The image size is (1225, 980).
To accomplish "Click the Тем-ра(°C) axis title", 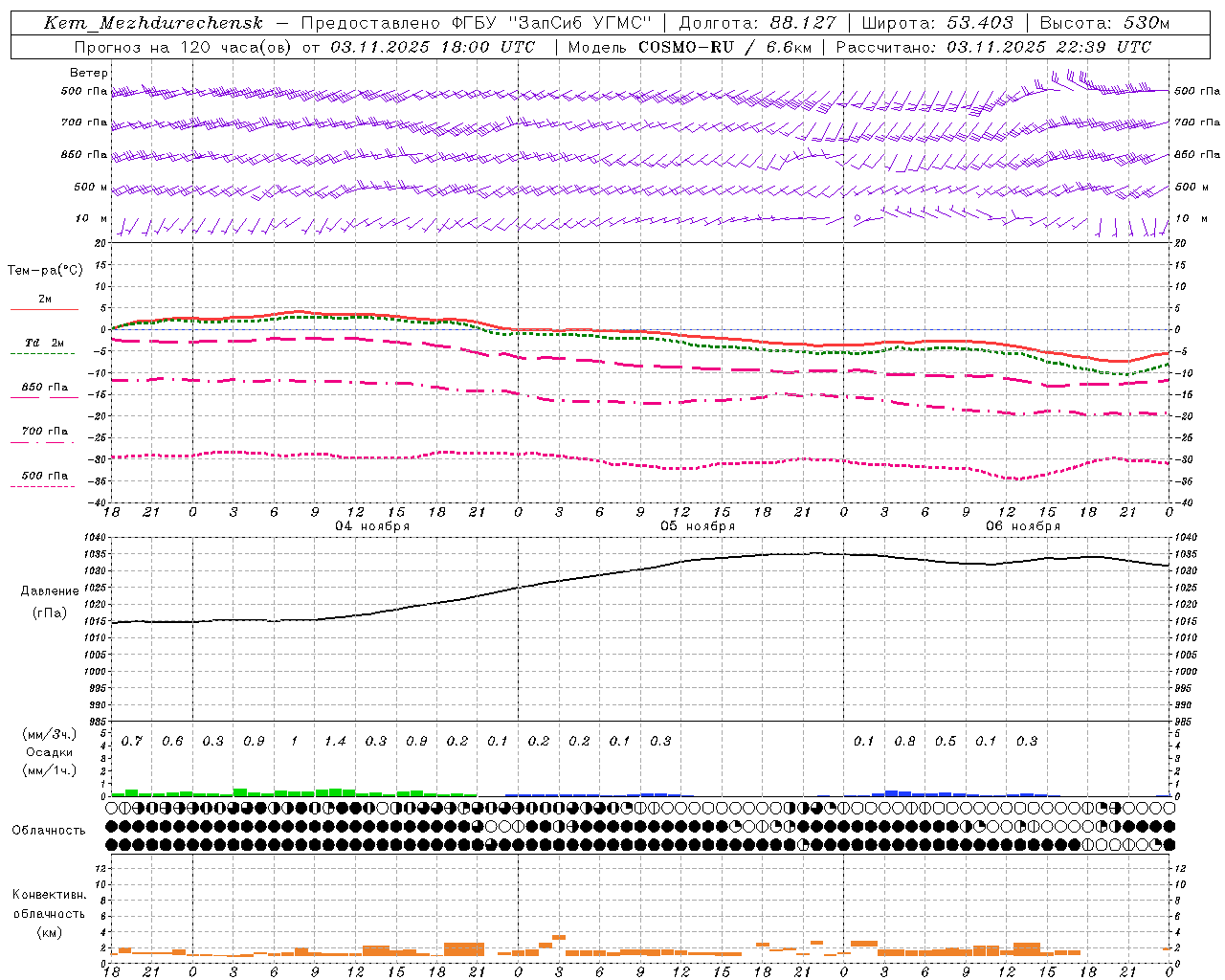I will 45,271.
